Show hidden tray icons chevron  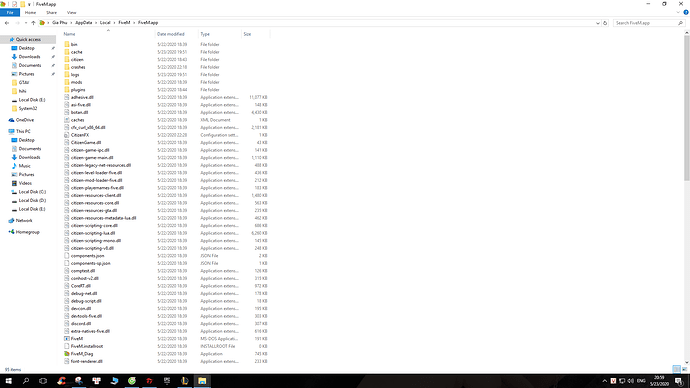(x=605, y=381)
